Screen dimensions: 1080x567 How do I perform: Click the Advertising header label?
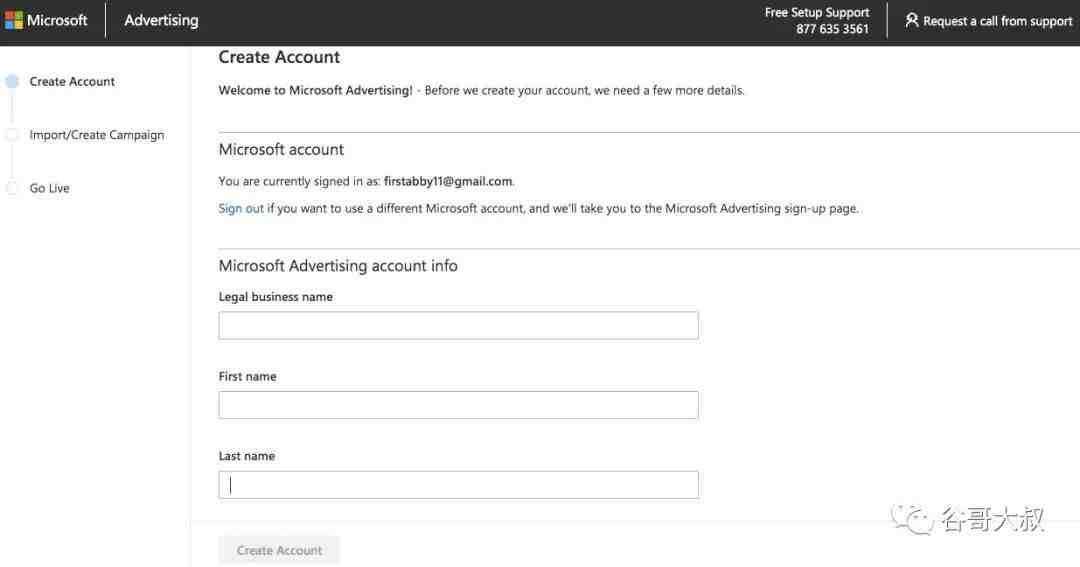161,21
